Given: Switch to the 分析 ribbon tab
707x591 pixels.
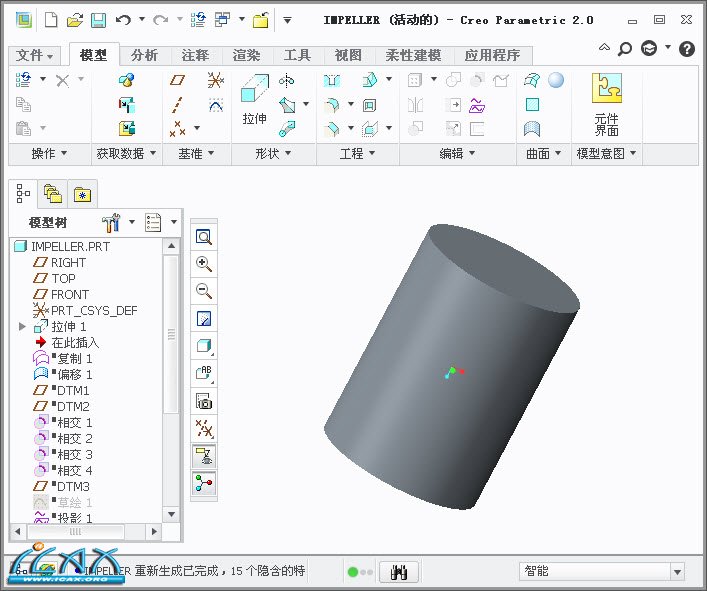Looking at the screenshot, I should coord(144,56).
